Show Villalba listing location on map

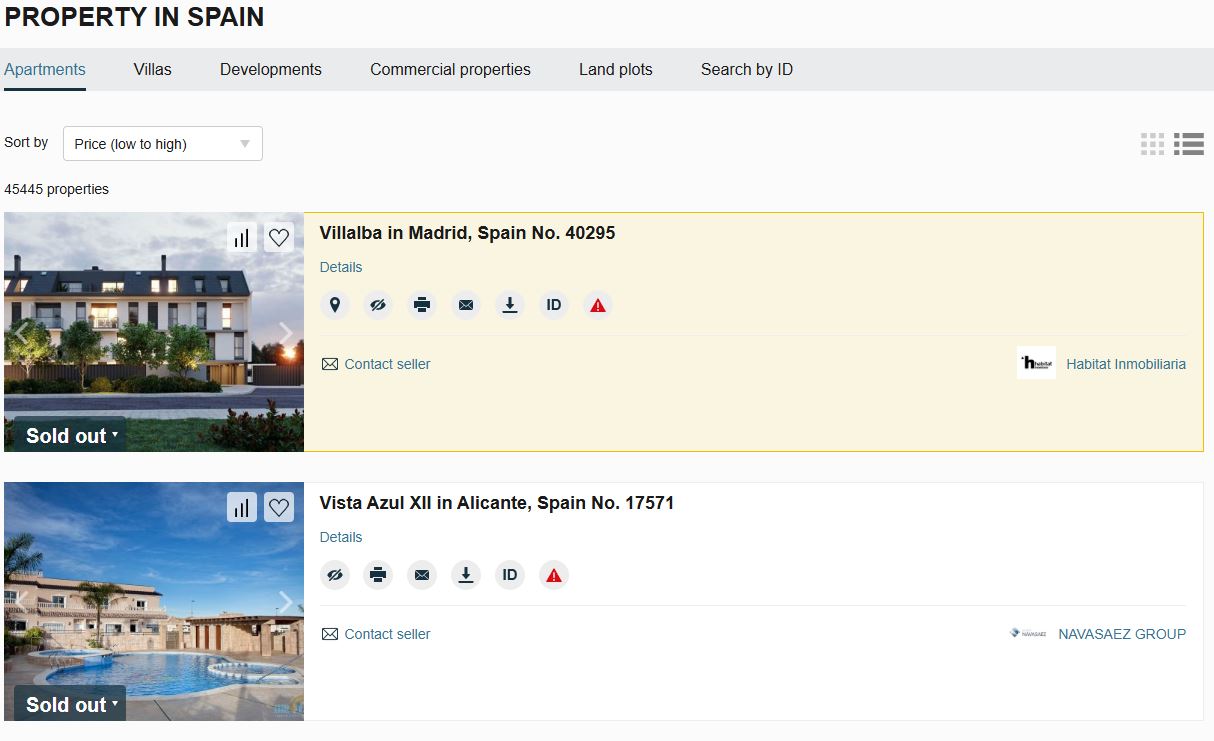(x=335, y=305)
